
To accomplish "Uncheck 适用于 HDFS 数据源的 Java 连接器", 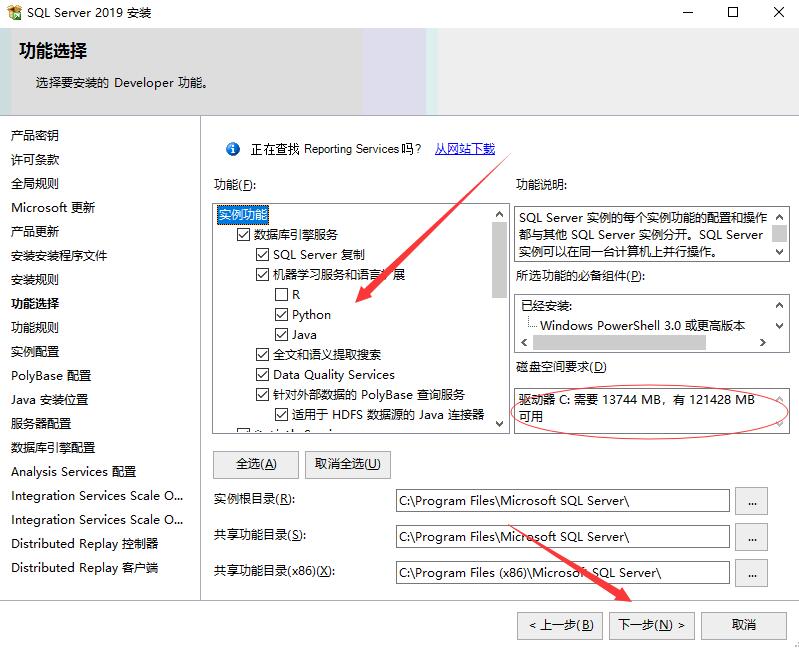I will tap(281, 414).
